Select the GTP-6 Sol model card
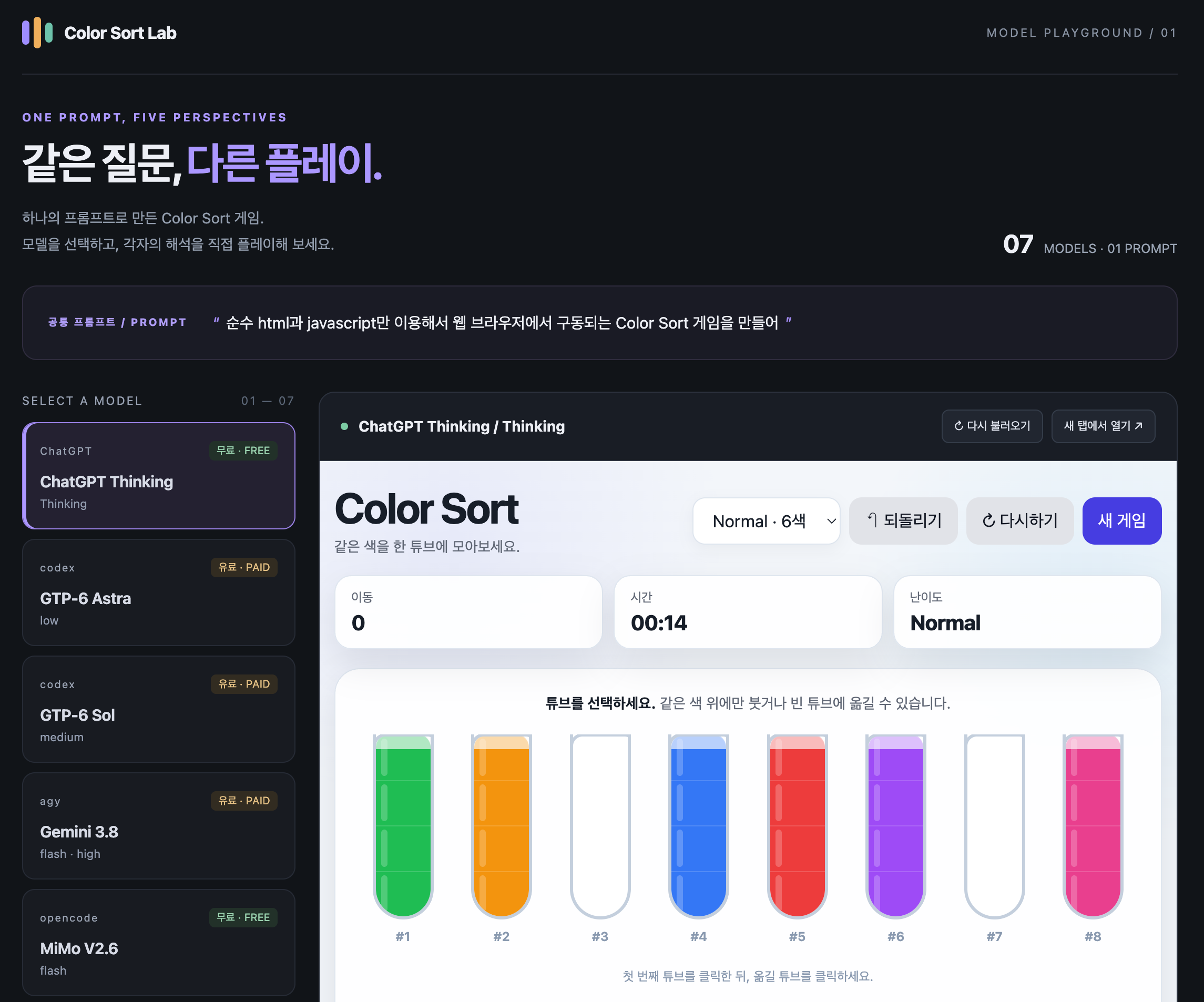This screenshot has height=1002, width=1204. (x=159, y=709)
